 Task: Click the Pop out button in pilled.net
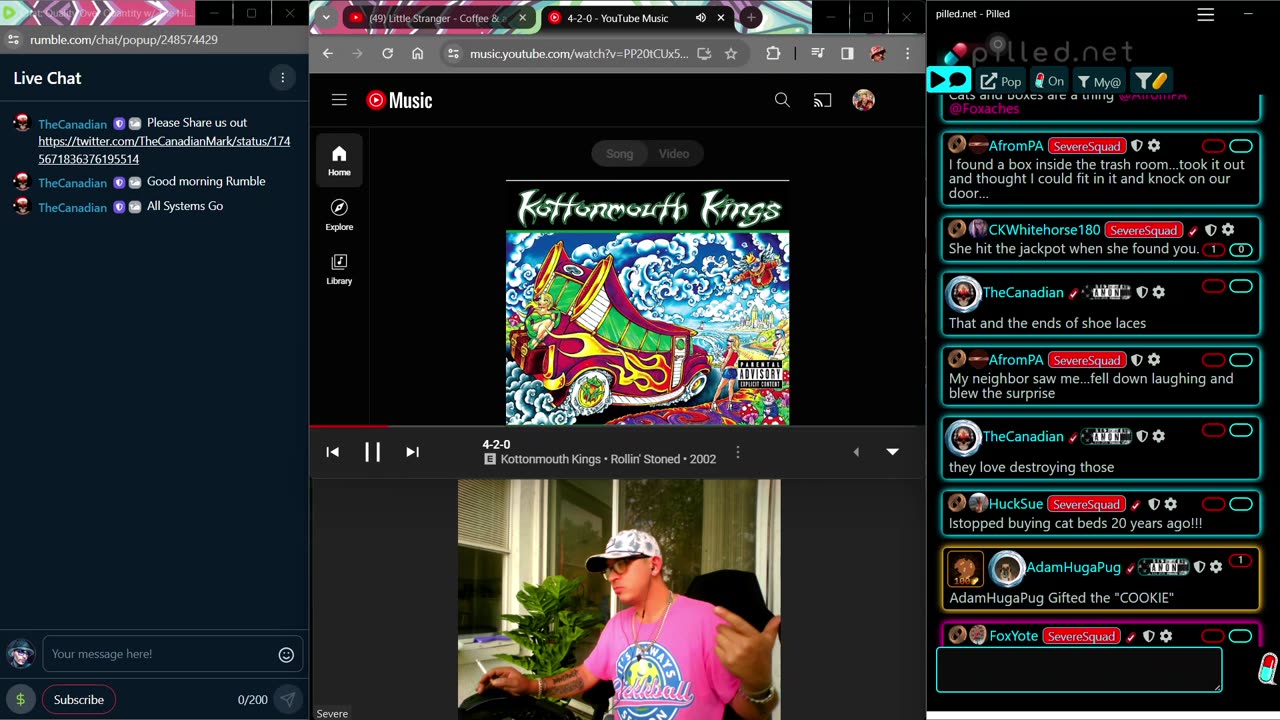[x=1001, y=81]
